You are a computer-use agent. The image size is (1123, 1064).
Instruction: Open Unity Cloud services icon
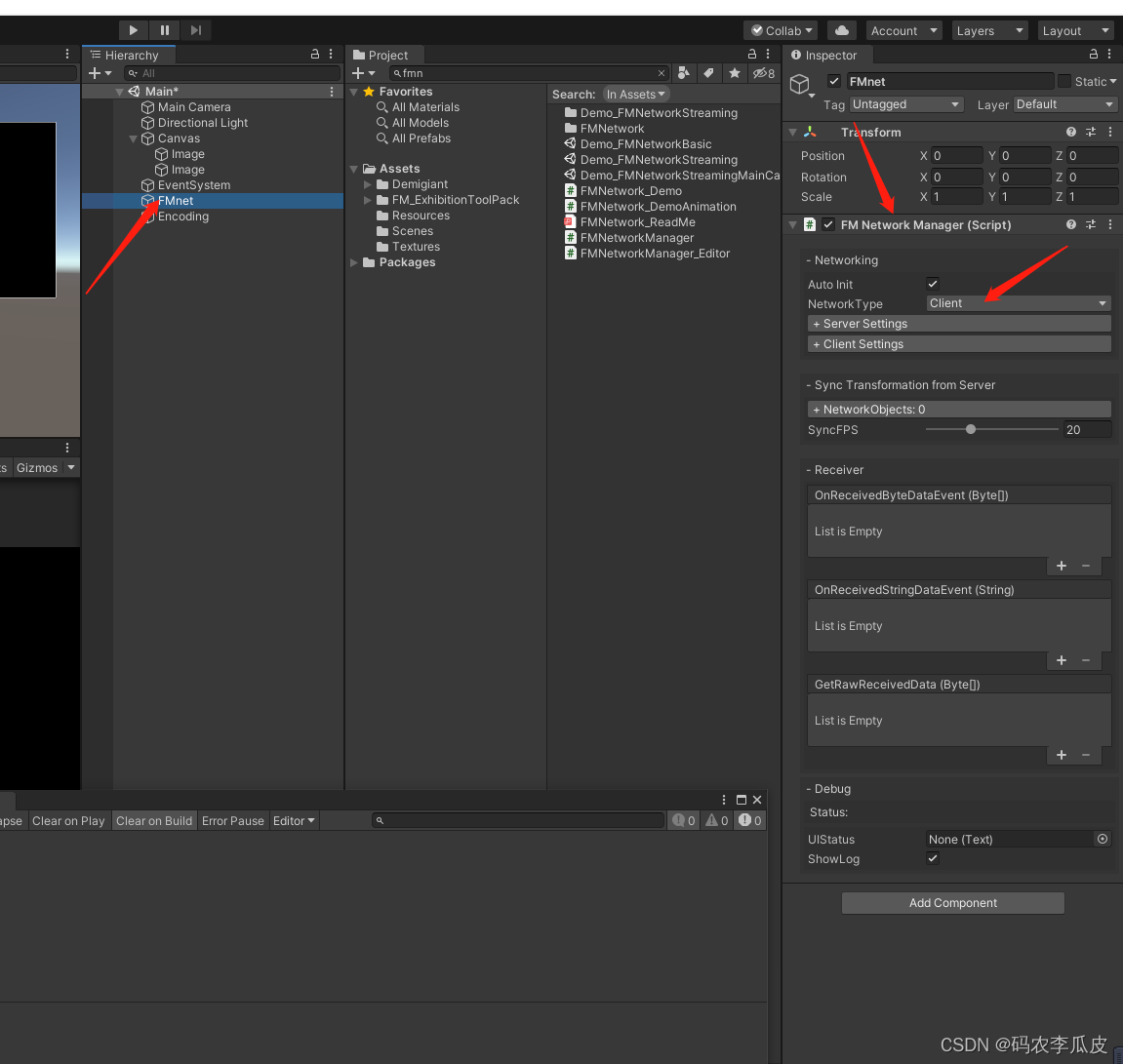[x=840, y=30]
